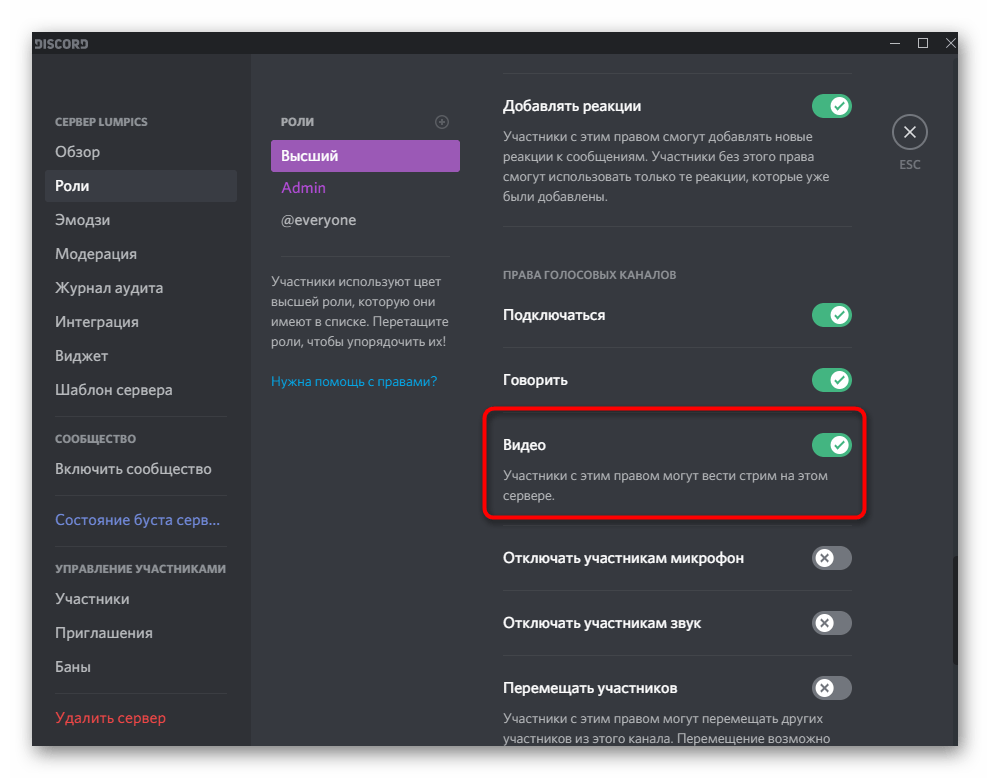The image size is (990, 778).
Task: Open the server boost status link
Action: point(137,520)
